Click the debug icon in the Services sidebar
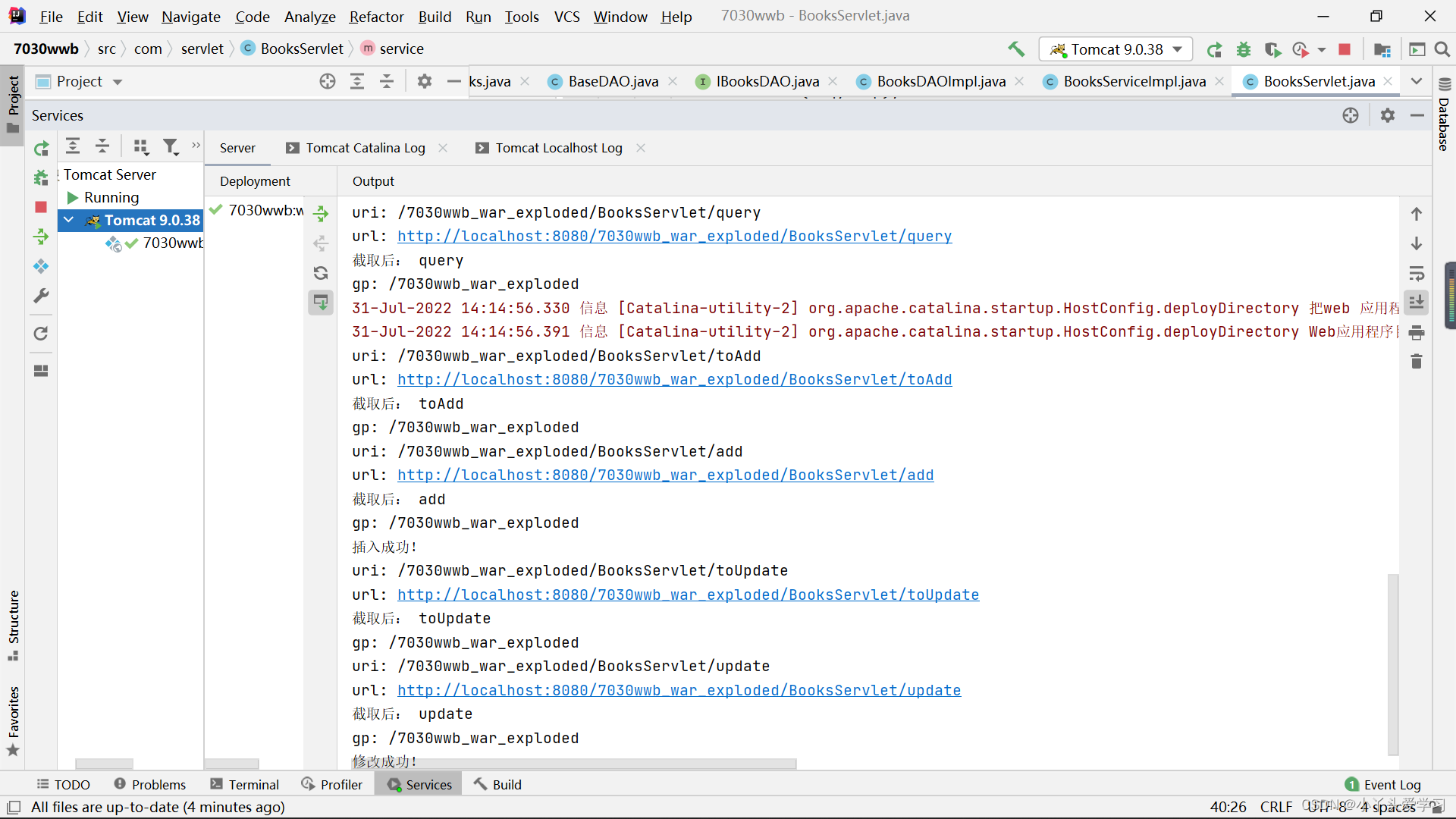Image resolution: width=1456 pixels, height=819 pixels. 41,177
